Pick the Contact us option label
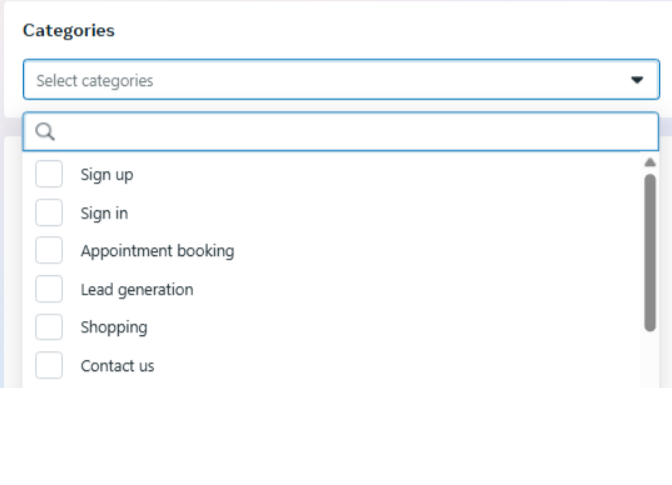 point(117,365)
